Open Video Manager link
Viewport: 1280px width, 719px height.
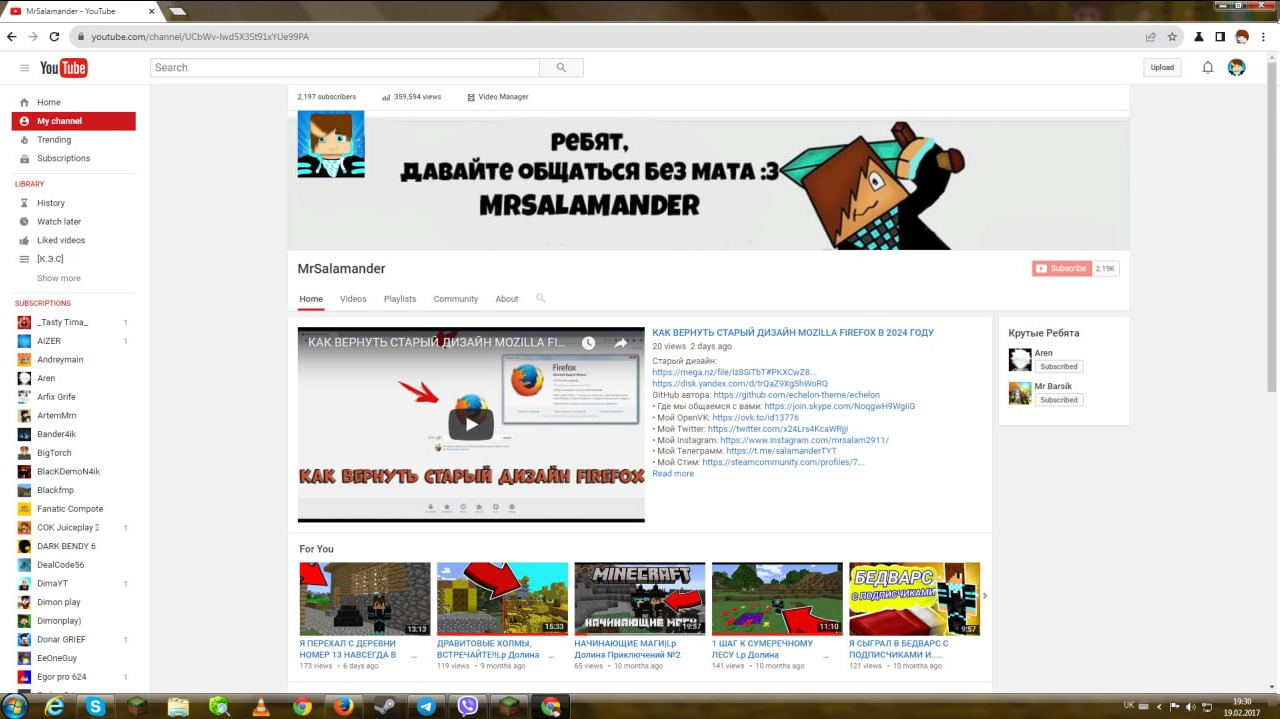497,97
